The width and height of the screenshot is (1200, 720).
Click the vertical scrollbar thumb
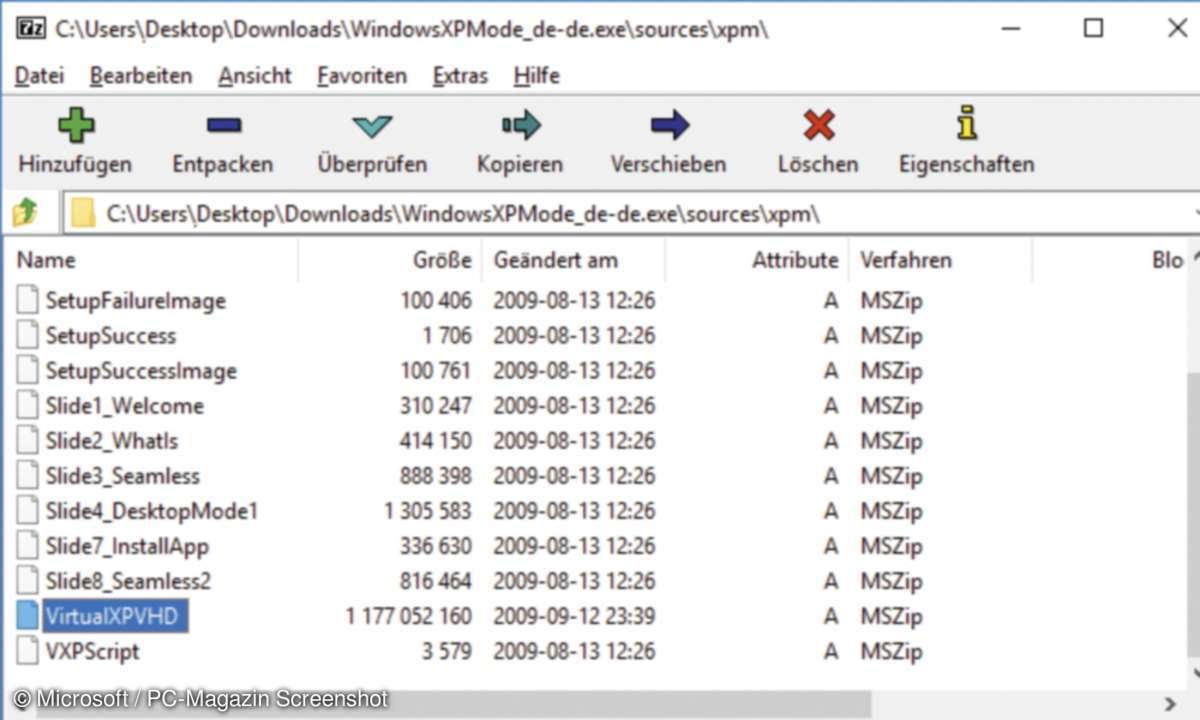(x=1193, y=515)
